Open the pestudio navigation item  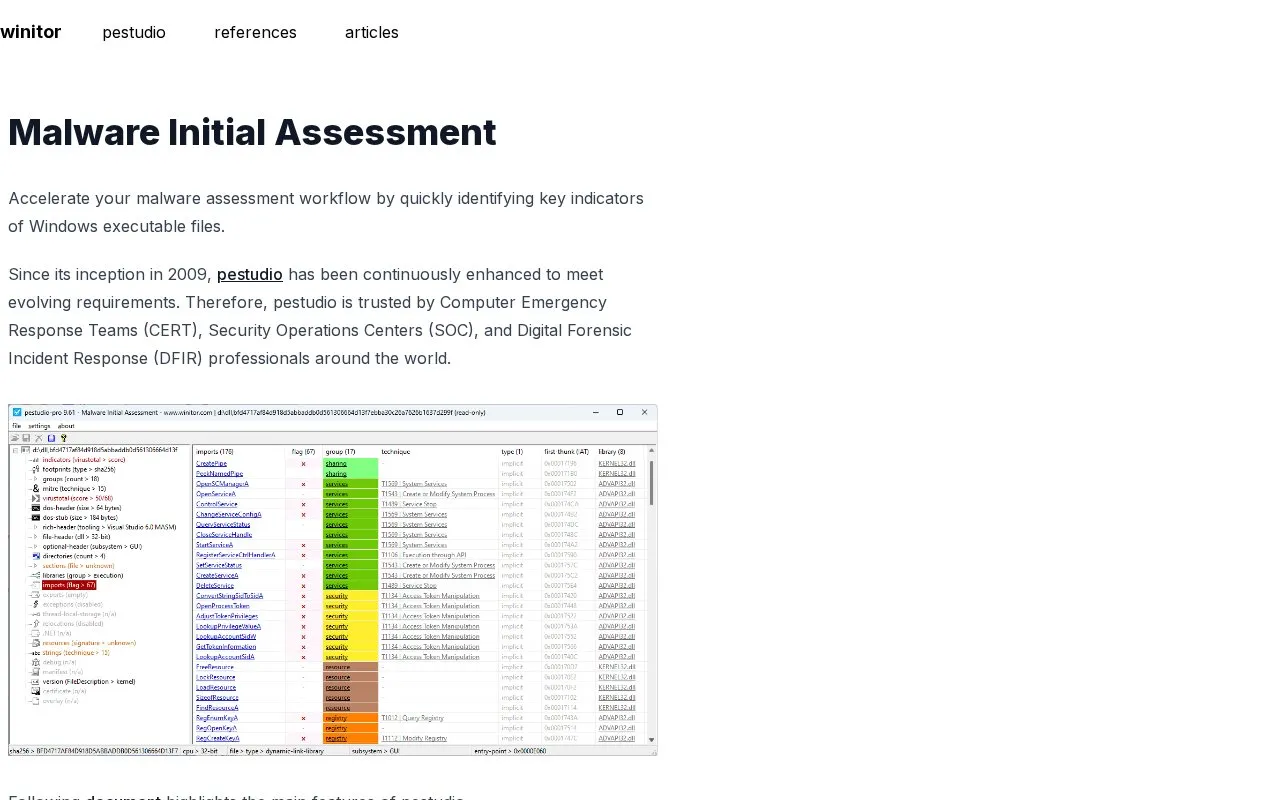point(134,32)
